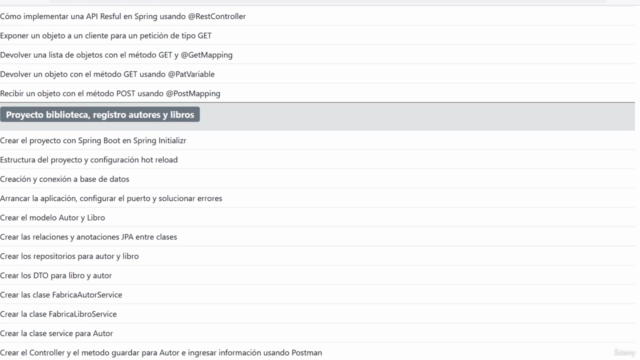Select 'Crear los DTO para libro y autor'
The image size is (640, 360).
coord(56,276)
